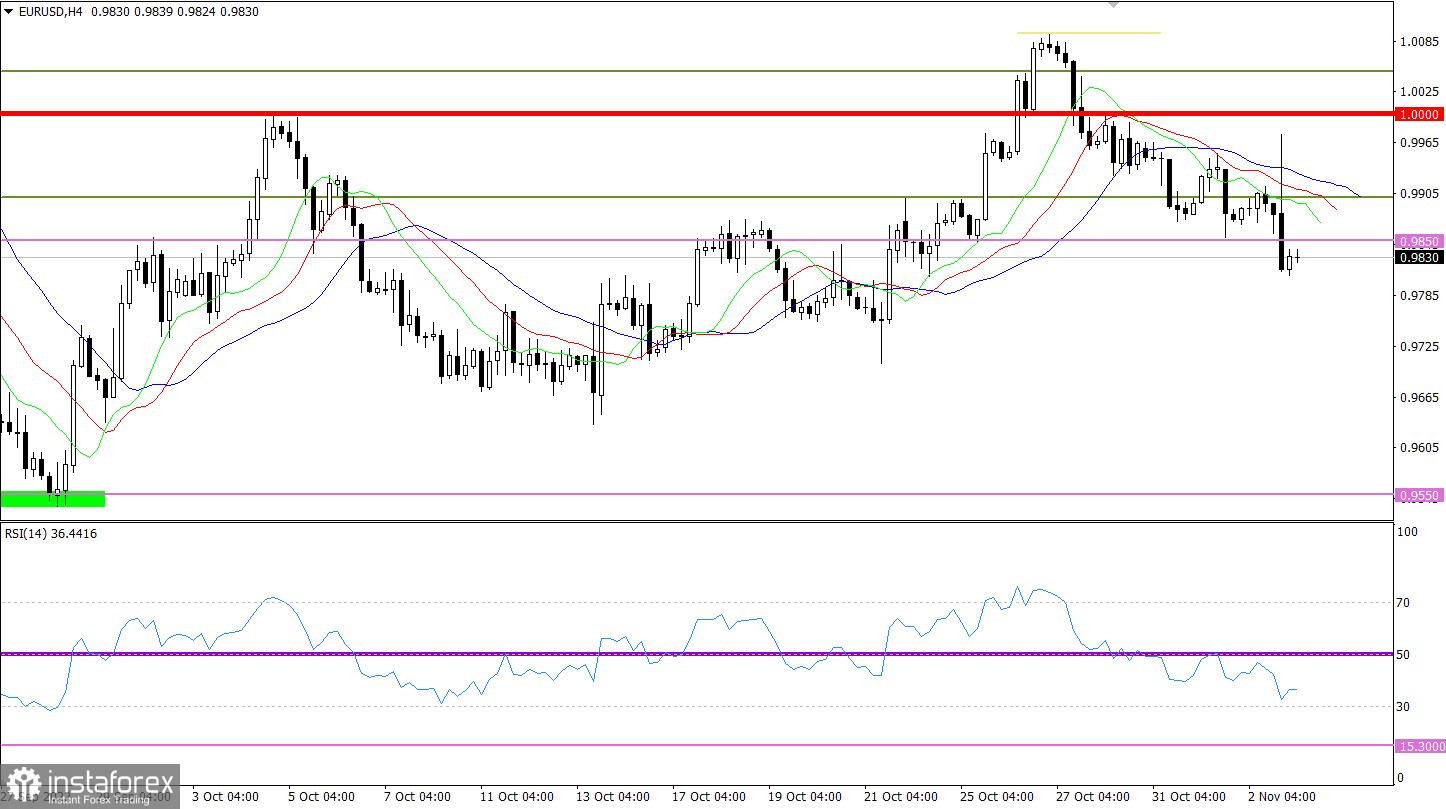Screen dimensions: 1446x809
Task: Click the black 0.9830 current price label
Action: point(1419,257)
